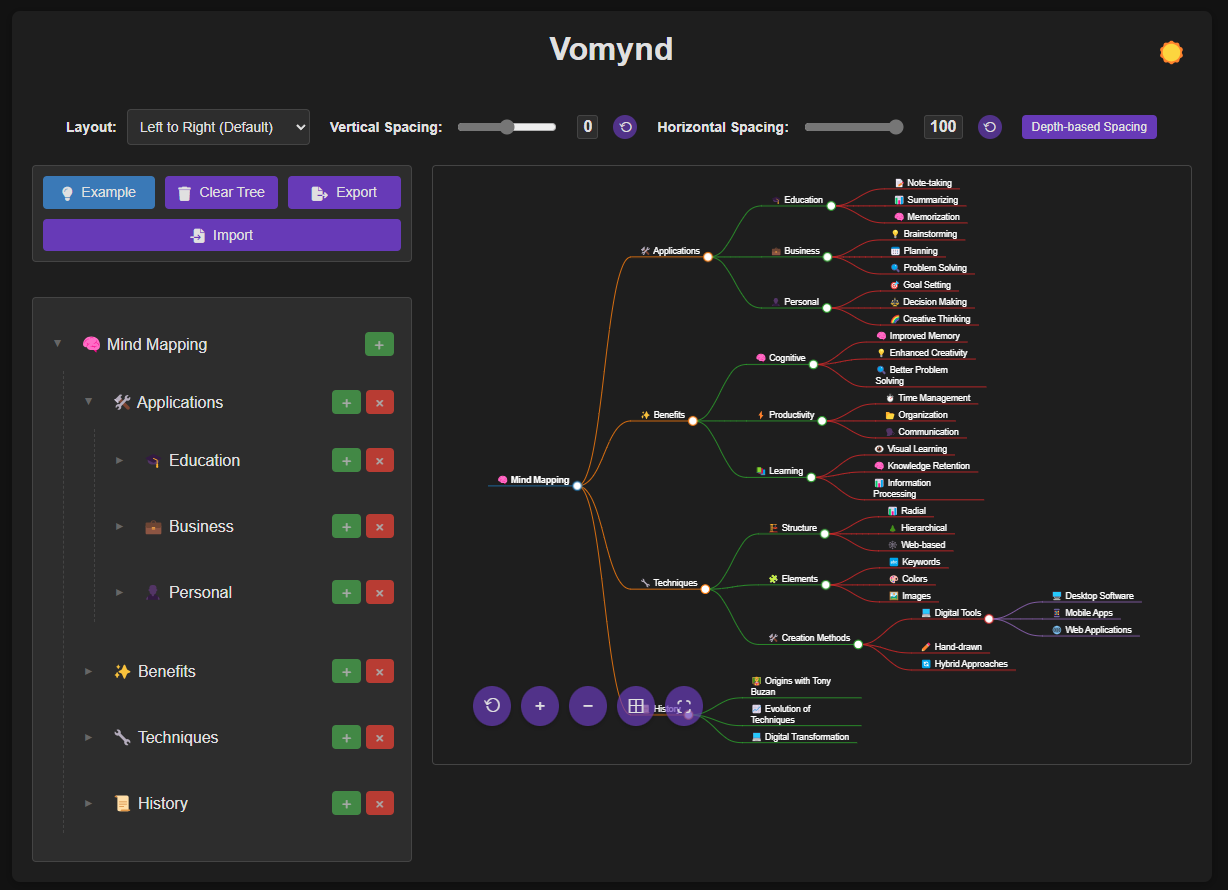1228x890 pixels.
Task: Add a child to Education
Action: (x=346, y=460)
